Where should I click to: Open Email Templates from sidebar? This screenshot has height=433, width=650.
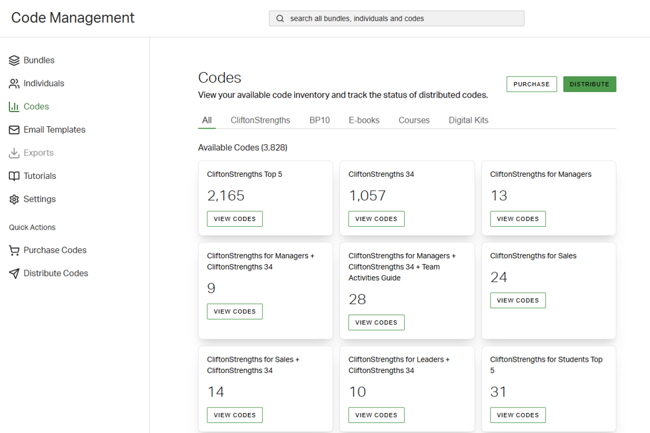click(x=54, y=130)
